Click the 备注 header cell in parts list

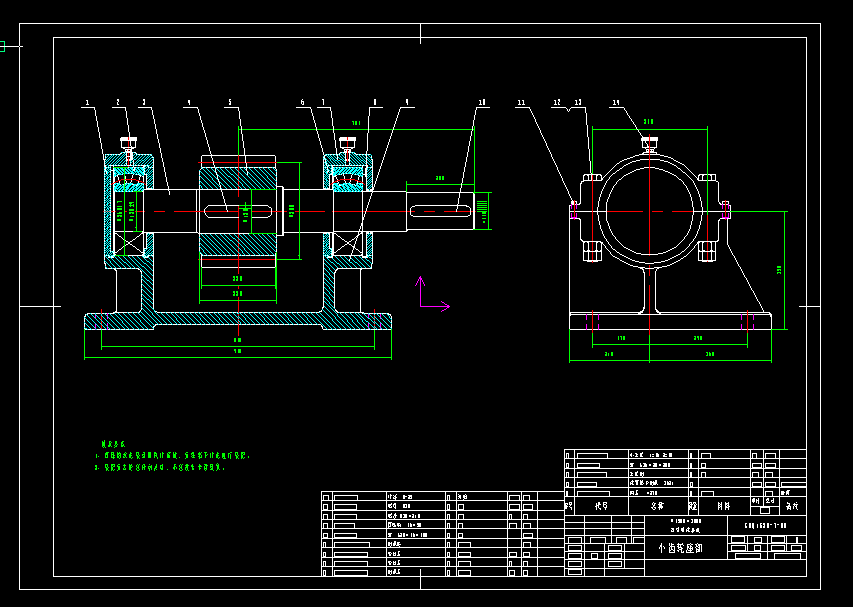point(792,506)
